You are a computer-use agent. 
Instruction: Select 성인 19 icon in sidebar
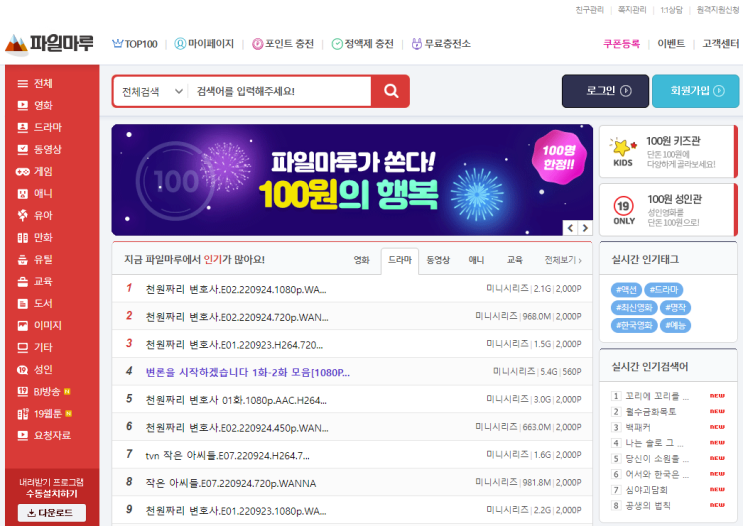[x=22, y=370]
